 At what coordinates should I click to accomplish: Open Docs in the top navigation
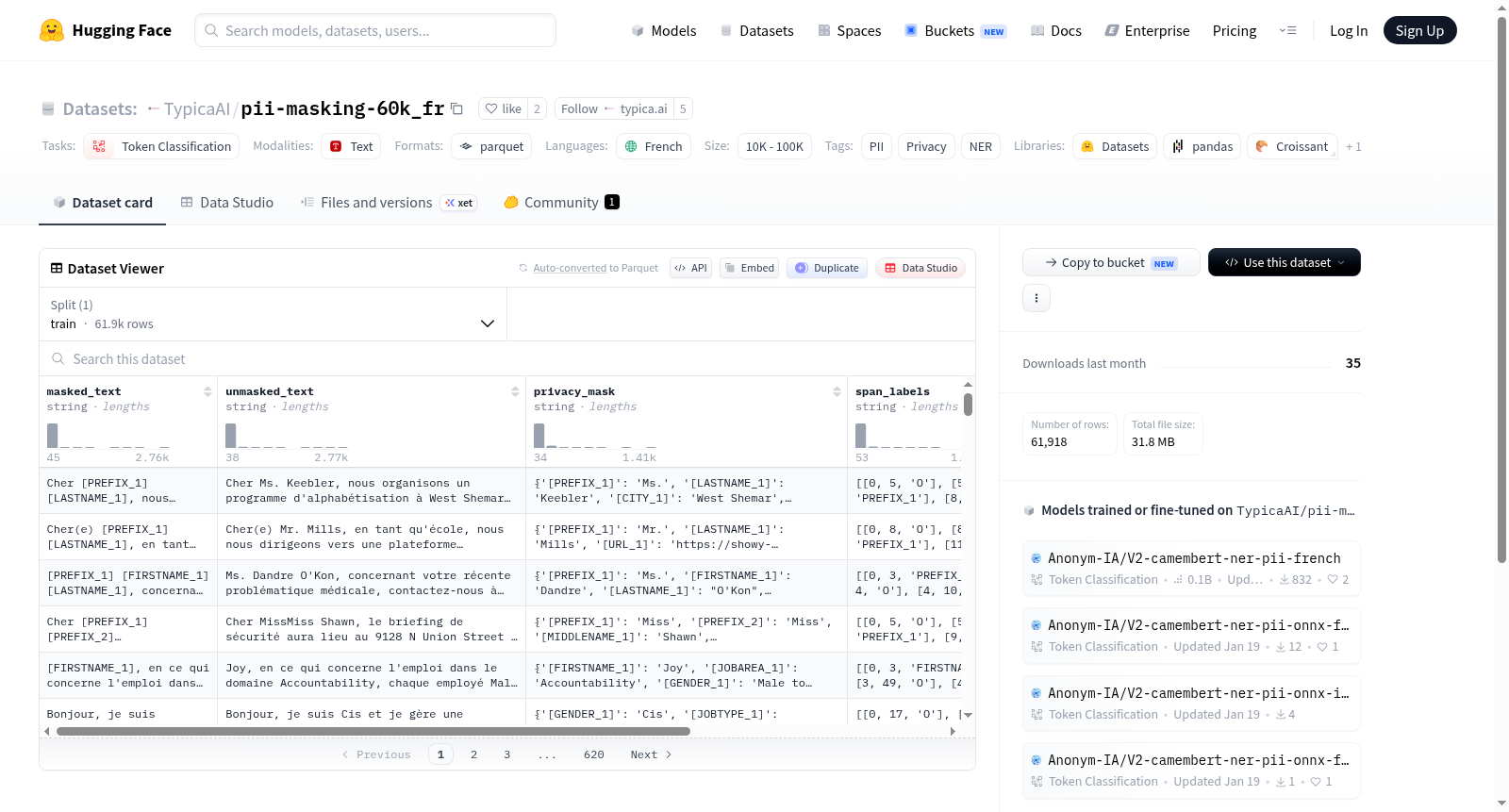(x=1055, y=30)
